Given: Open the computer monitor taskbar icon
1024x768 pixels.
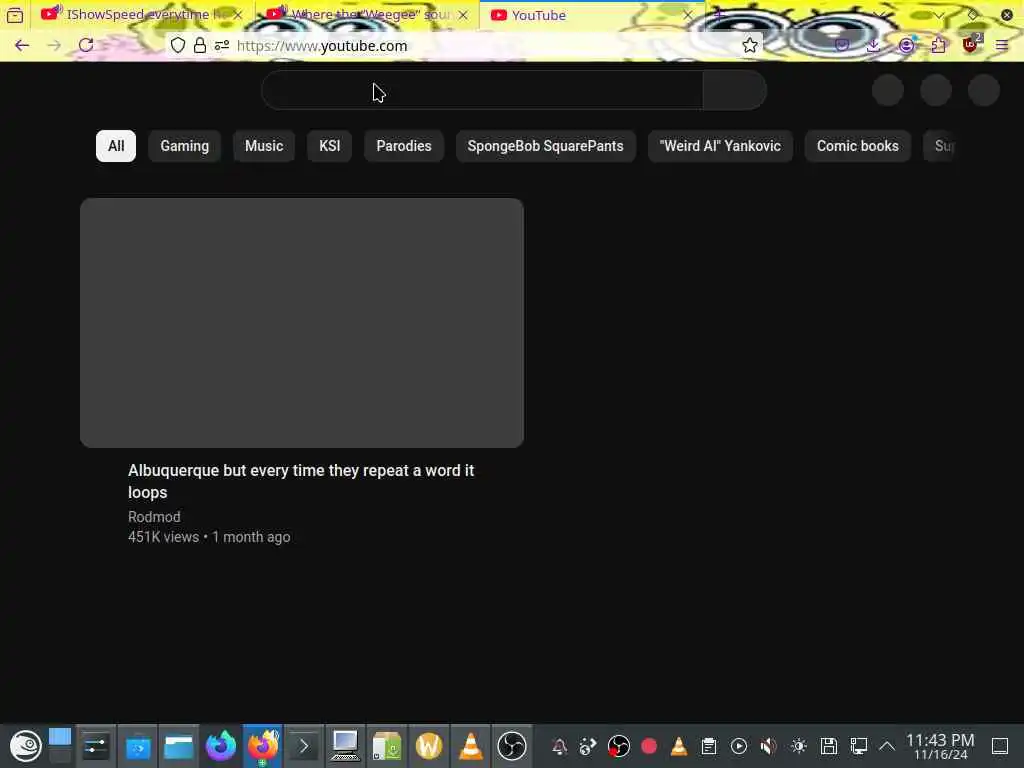Looking at the screenshot, I should [345, 746].
